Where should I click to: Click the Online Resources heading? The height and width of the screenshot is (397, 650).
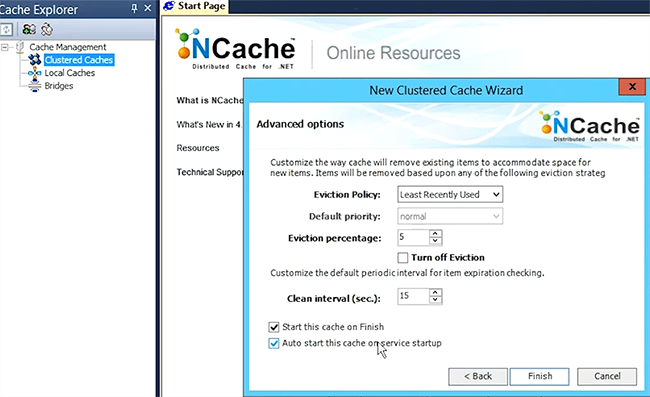[x=393, y=53]
